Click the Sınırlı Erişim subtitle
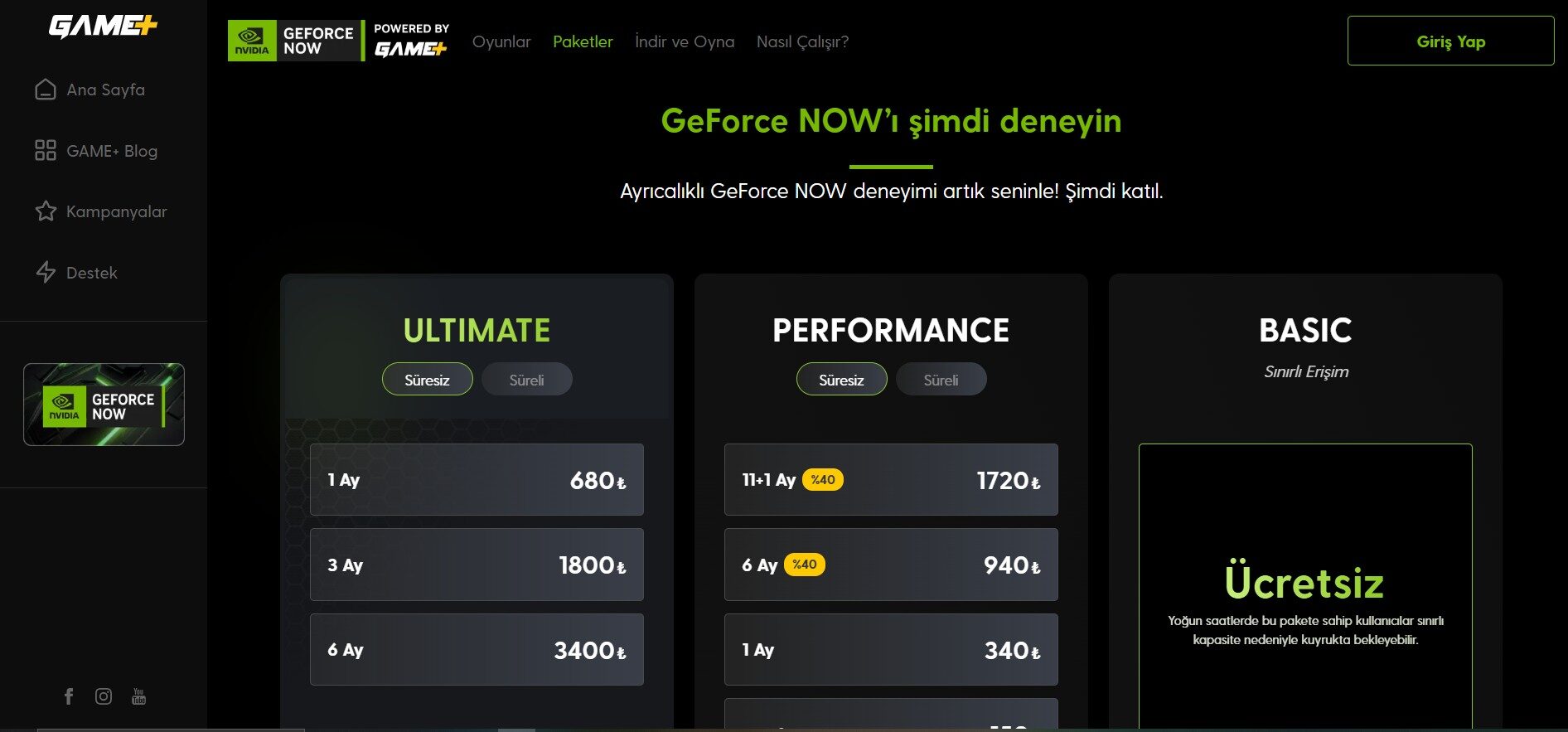Screen dimensions: 1568x732 tap(1306, 371)
